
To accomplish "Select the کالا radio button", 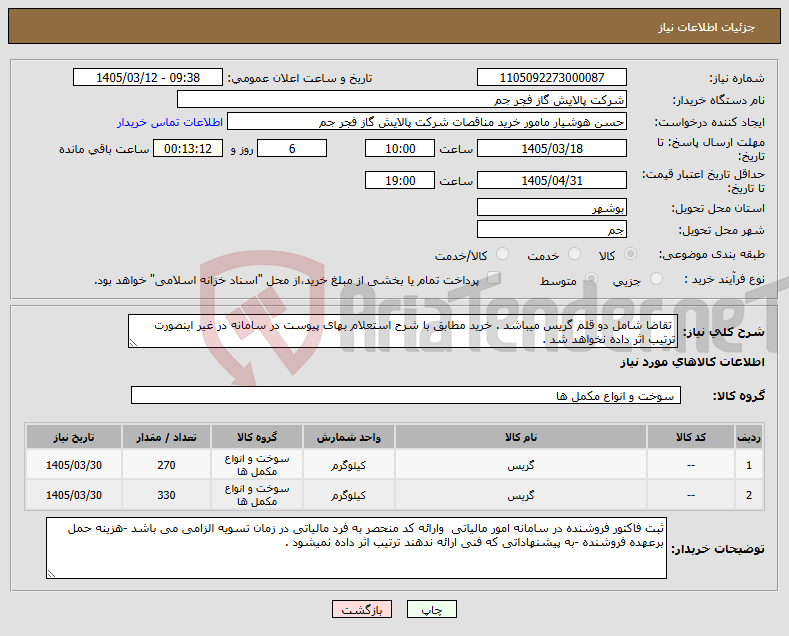I will click(x=630, y=254).
